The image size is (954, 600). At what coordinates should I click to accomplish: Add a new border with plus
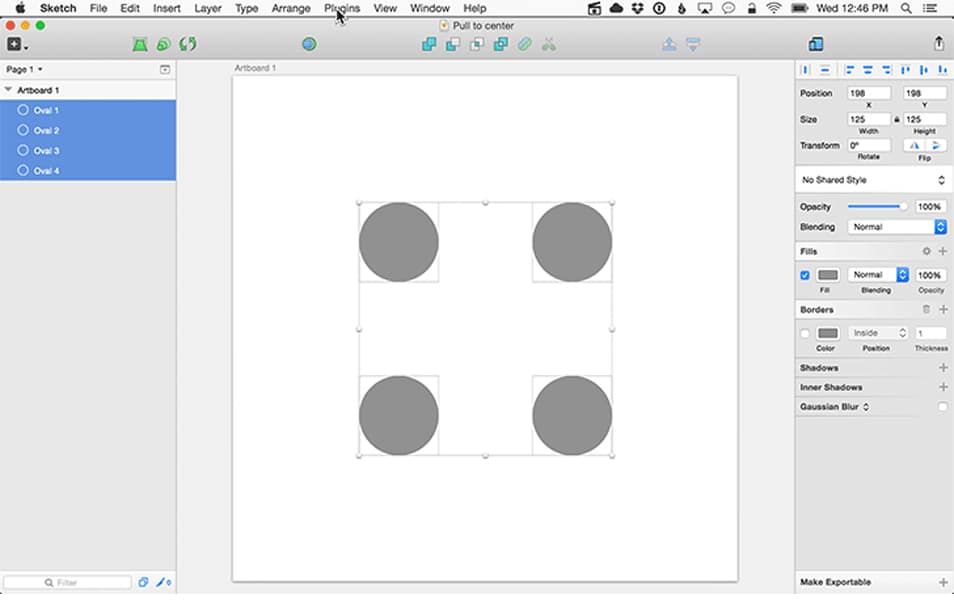coord(942,310)
